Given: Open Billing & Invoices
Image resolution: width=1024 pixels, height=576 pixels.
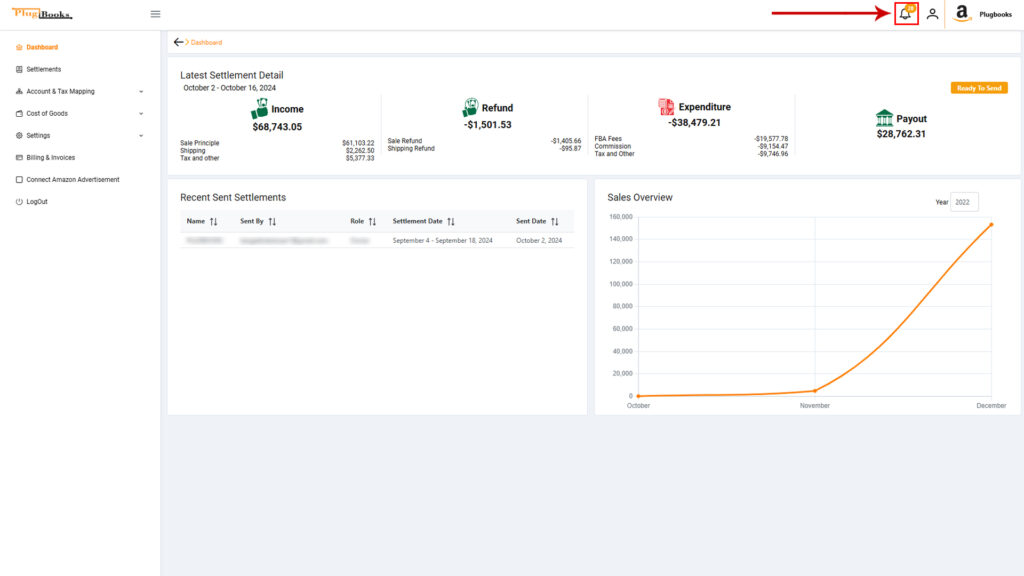Looking at the screenshot, I should (x=51, y=157).
